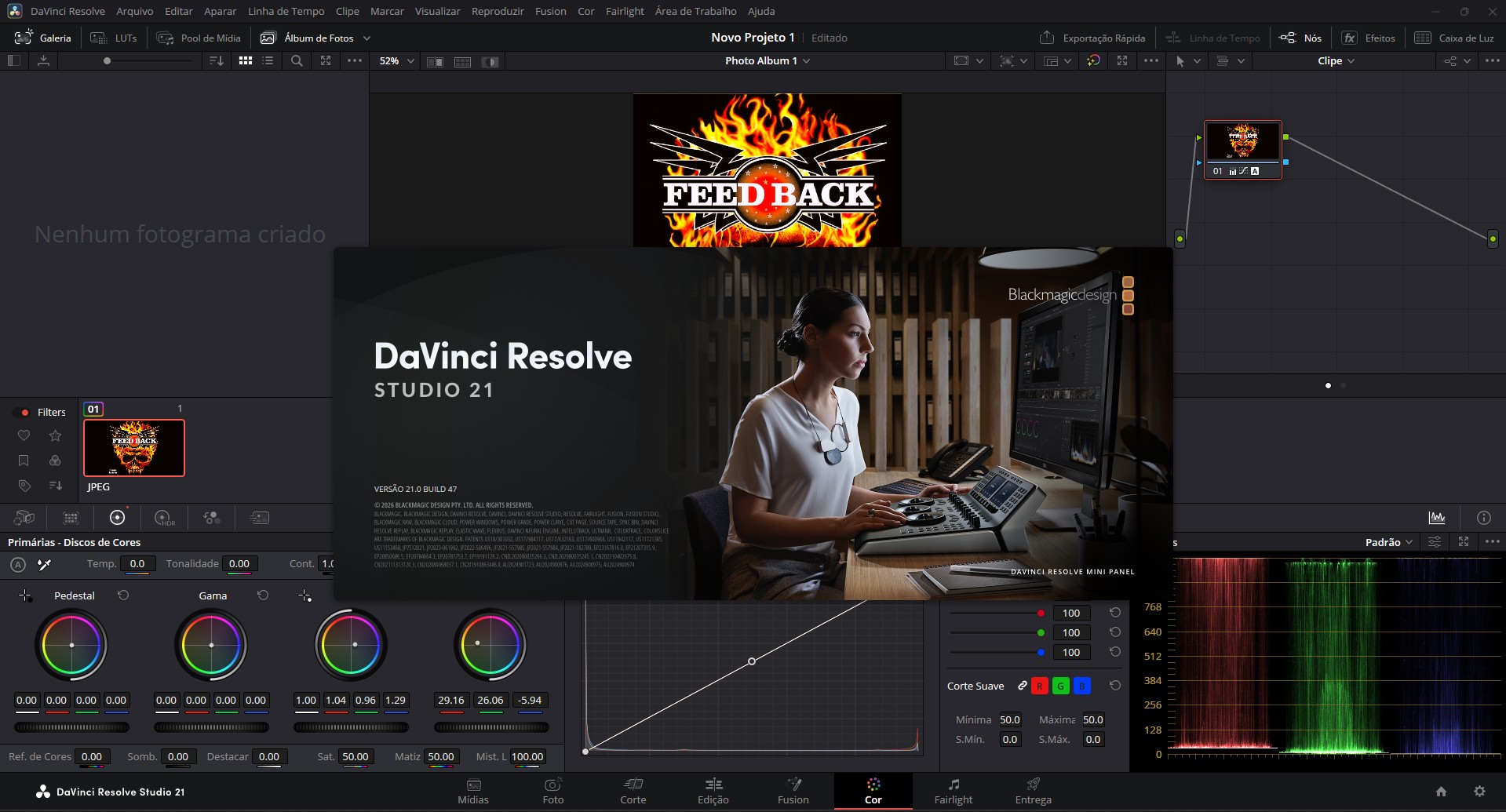Open the Camera Raw palette
Viewport: 1506px width, 812px height.
[x=24, y=518]
